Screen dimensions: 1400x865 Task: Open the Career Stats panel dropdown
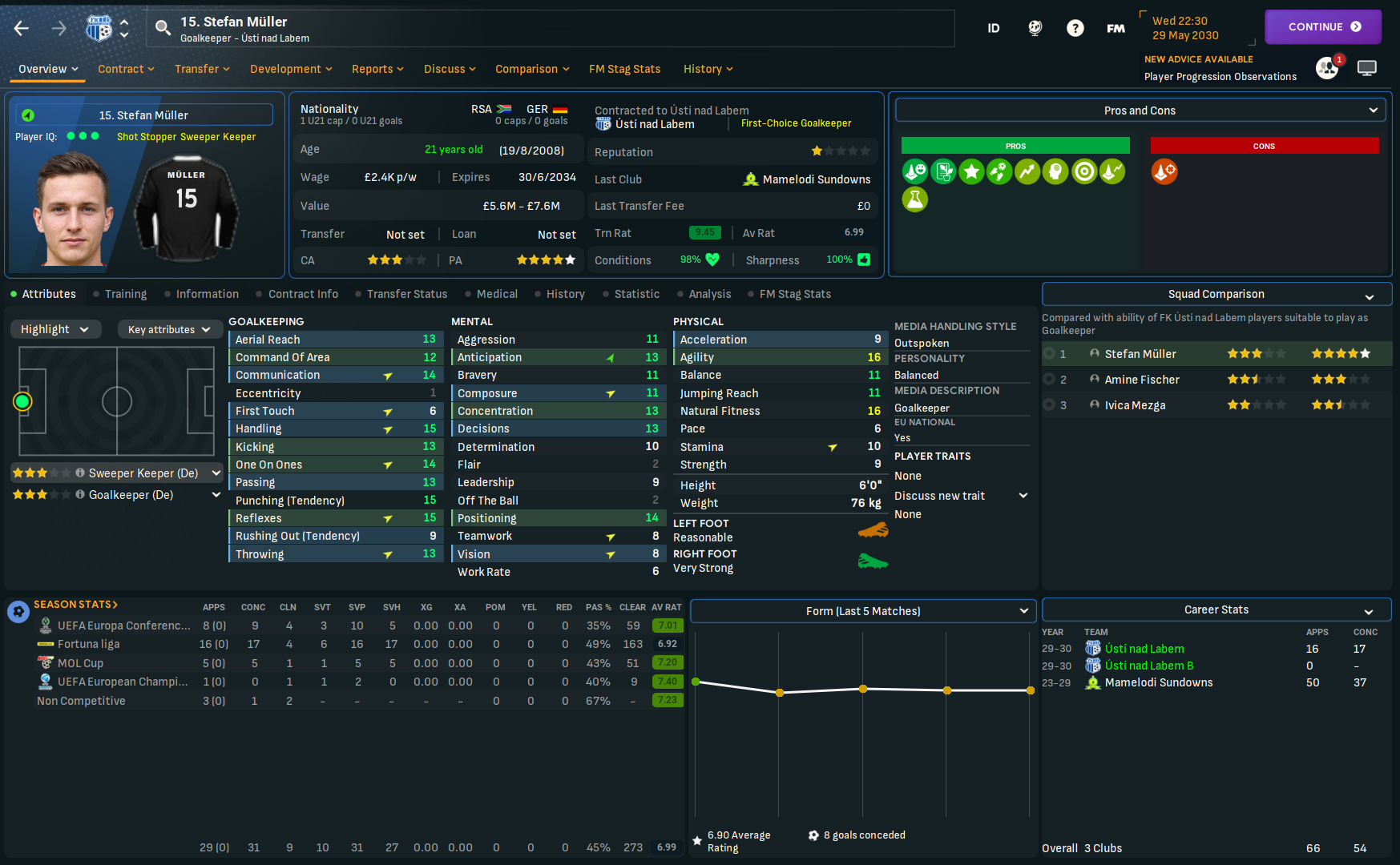pos(1216,610)
